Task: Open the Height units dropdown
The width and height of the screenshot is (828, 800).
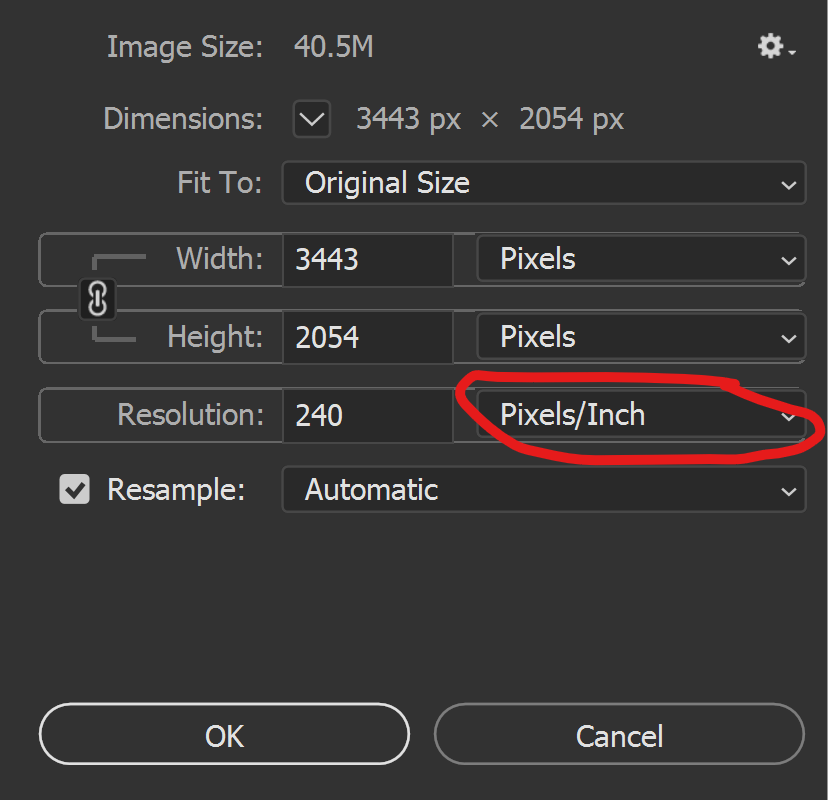Action: click(x=640, y=337)
